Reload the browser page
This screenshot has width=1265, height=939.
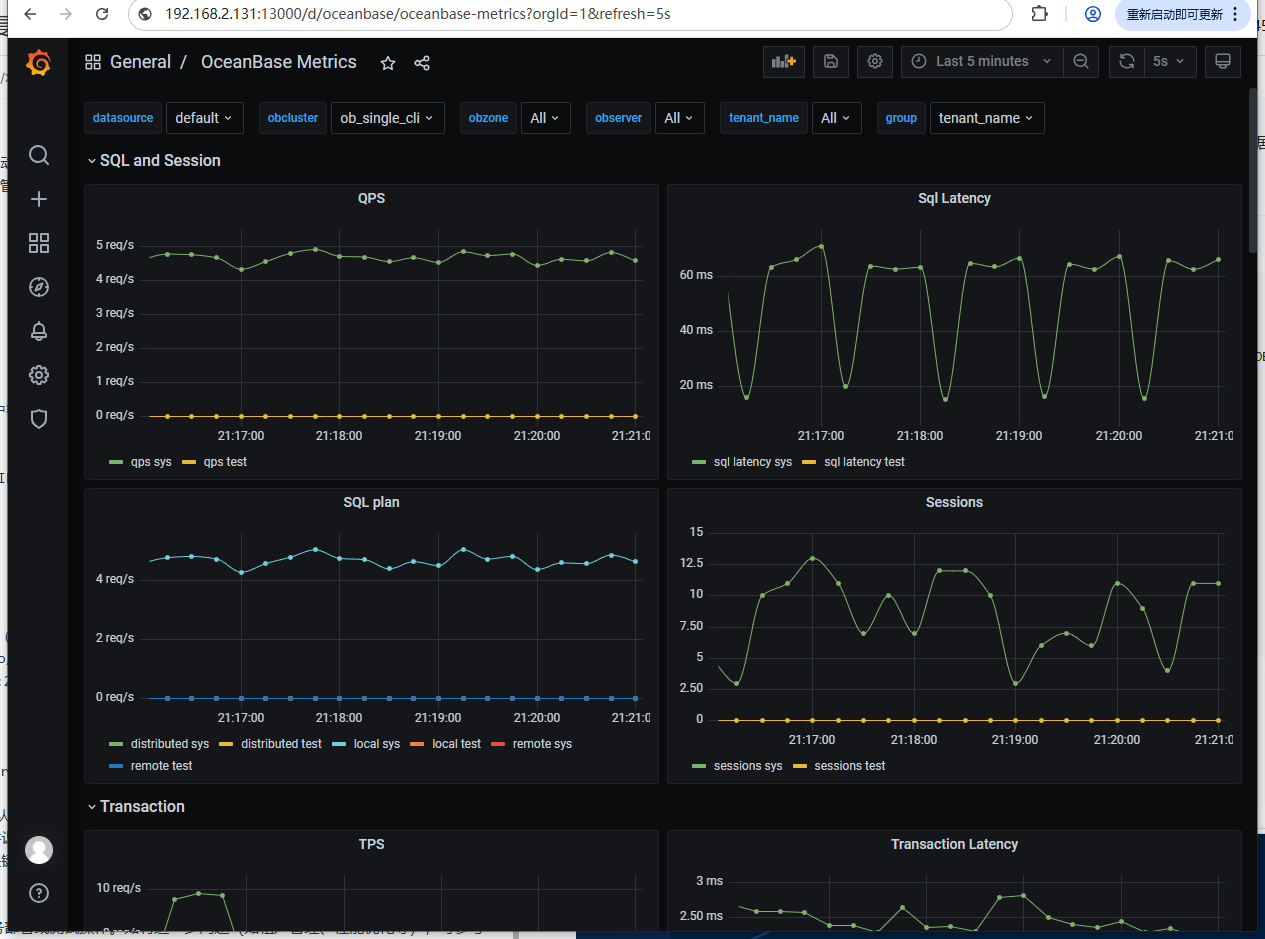tap(102, 14)
